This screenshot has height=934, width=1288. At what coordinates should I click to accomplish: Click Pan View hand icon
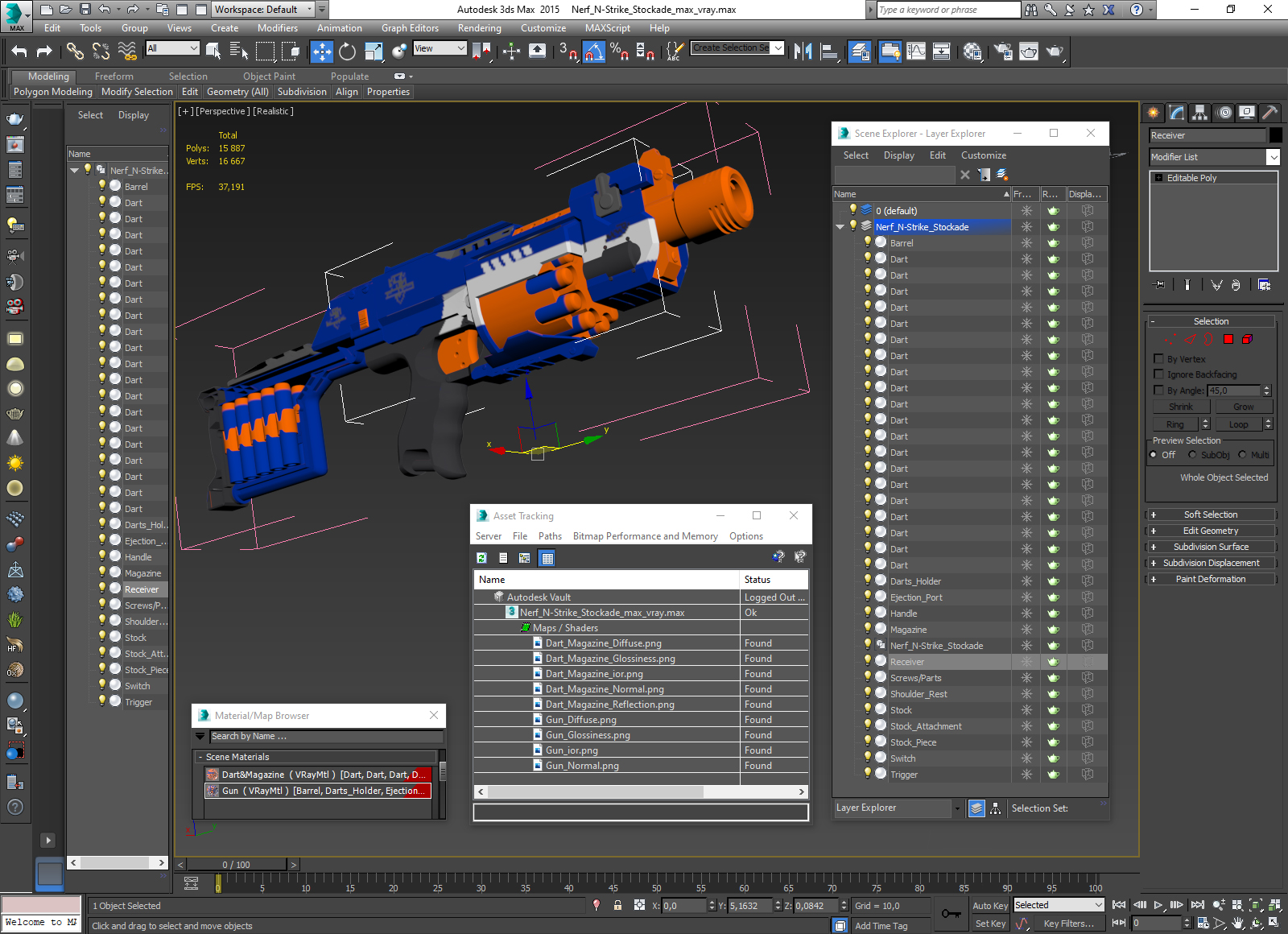click(1237, 924)
